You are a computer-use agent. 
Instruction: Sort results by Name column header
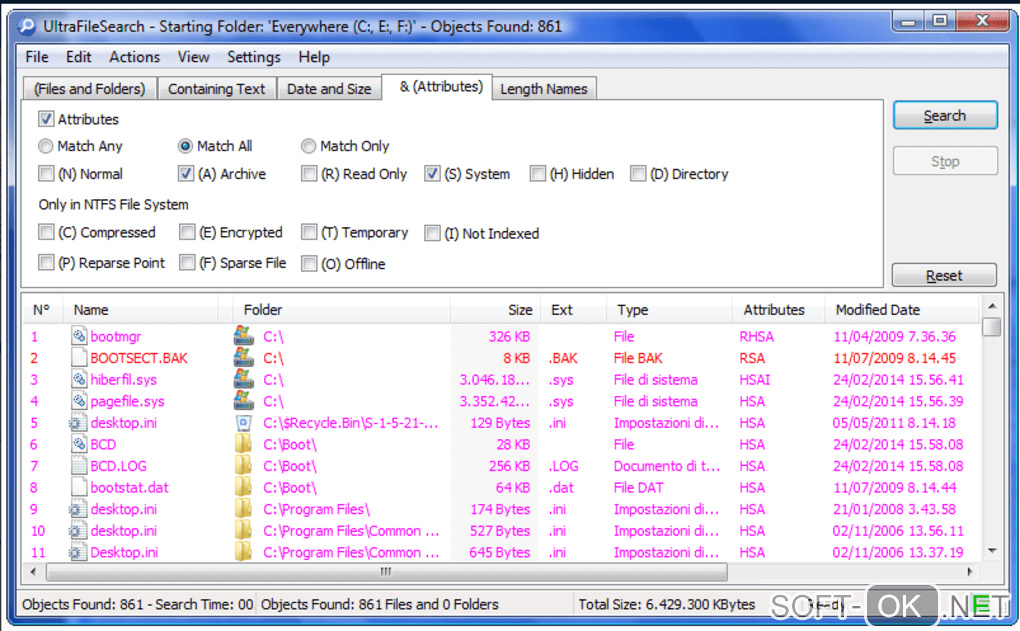click(140, 310)
